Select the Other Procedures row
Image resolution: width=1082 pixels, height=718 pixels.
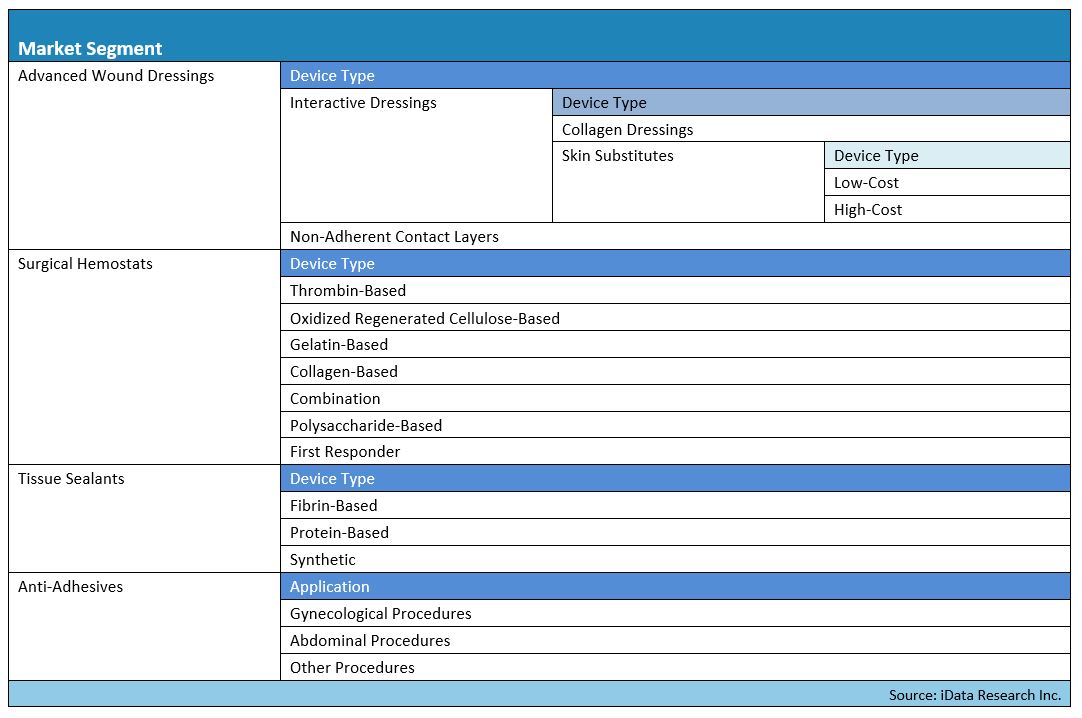[x=676, y=667]
